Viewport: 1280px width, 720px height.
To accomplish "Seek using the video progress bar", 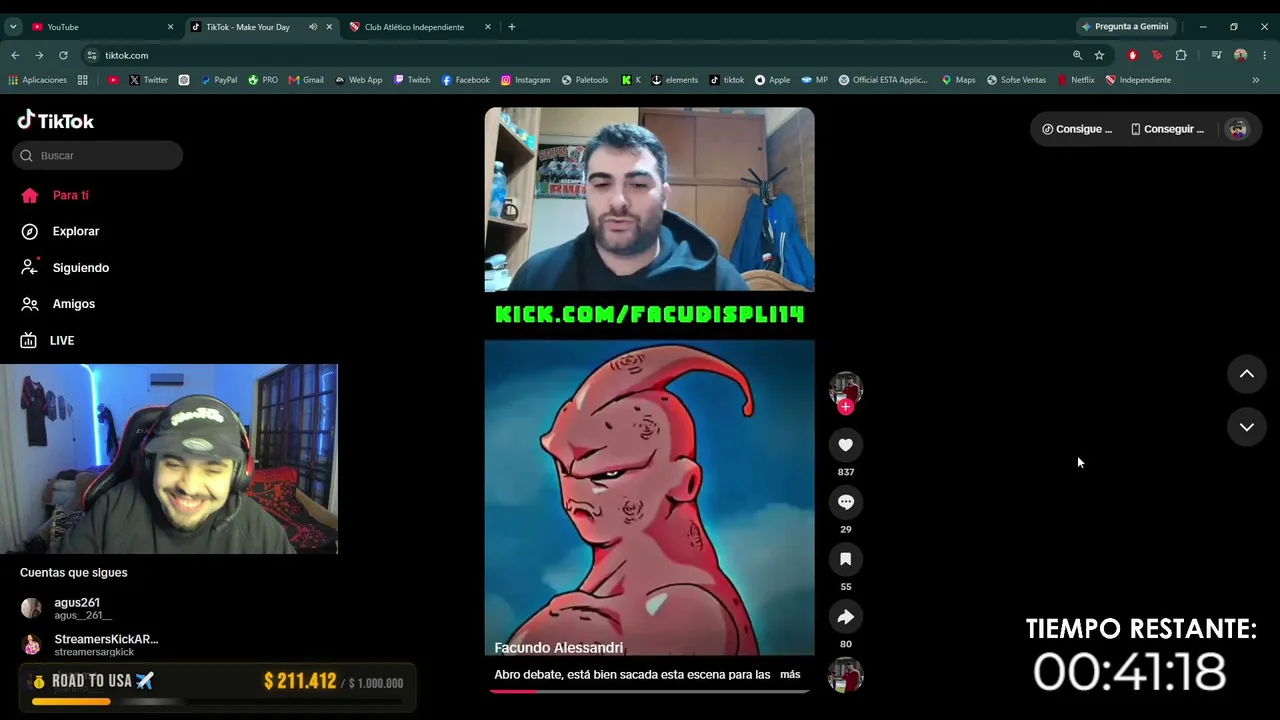I will pyautogui.click(x=649, y=691).
